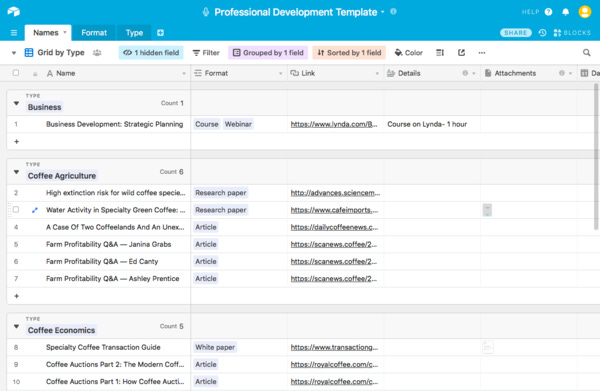The width and height of the screenshot is (600, 391).
Task: Open Details column dropdown
Action: (x=474, y=73)
